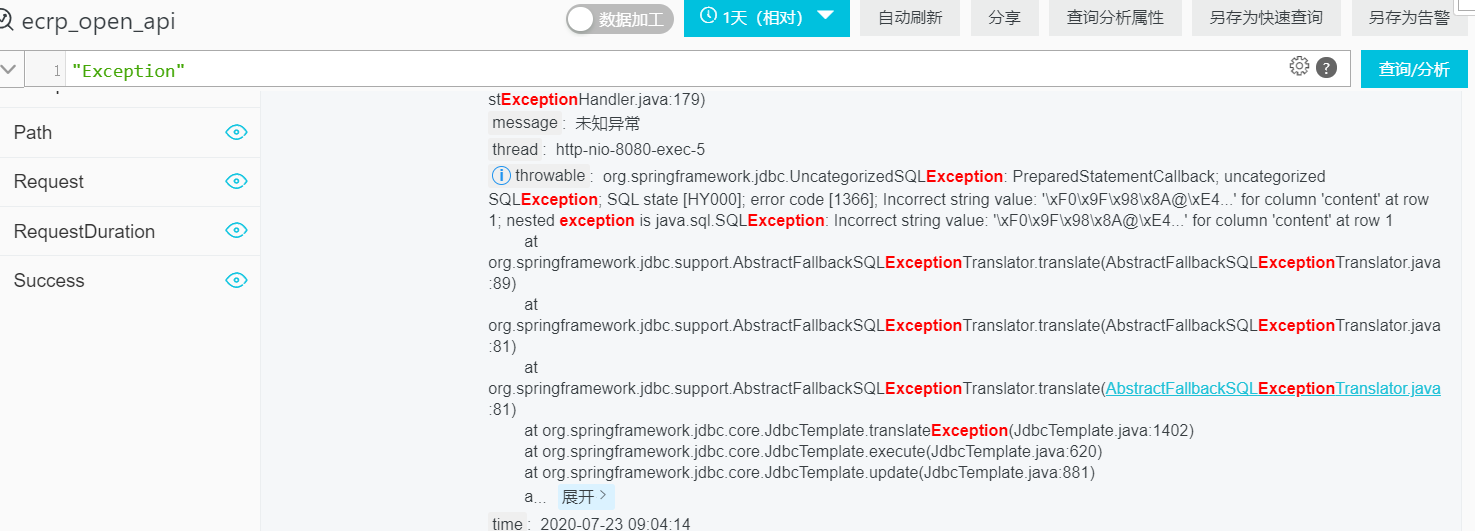Run the query with 查询/分析
The height and width of the screenshot is (531, 1475).
pos(1414,69)
